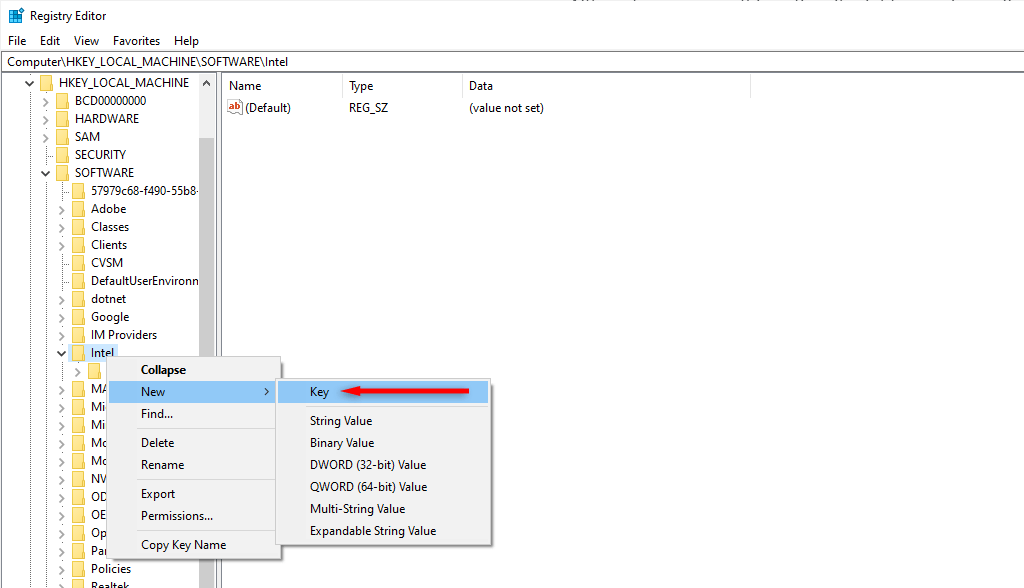1024x588 pixels.
Task: Open the Favorites menu
Action: (136, 41)
